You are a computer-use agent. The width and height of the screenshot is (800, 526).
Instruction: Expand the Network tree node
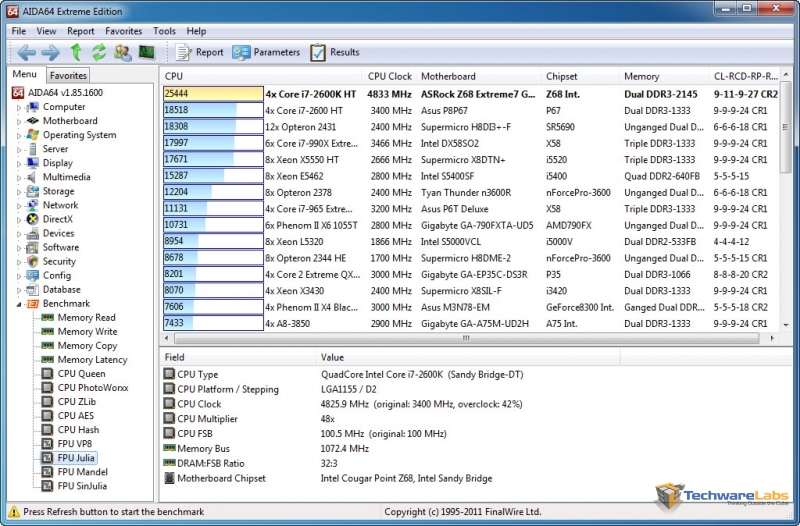[19, 206]
